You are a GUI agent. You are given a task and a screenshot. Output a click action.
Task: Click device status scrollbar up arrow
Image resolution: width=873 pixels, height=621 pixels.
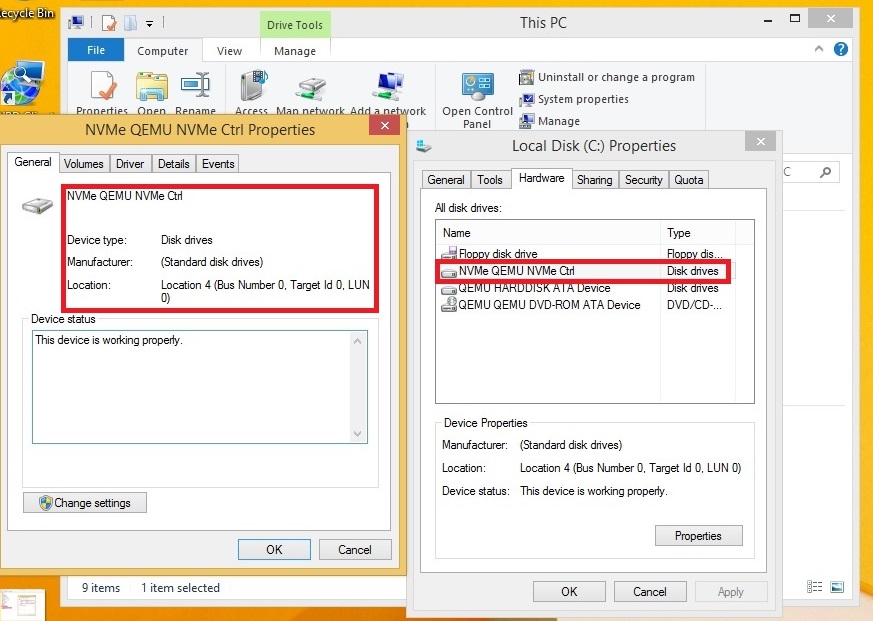357,341
